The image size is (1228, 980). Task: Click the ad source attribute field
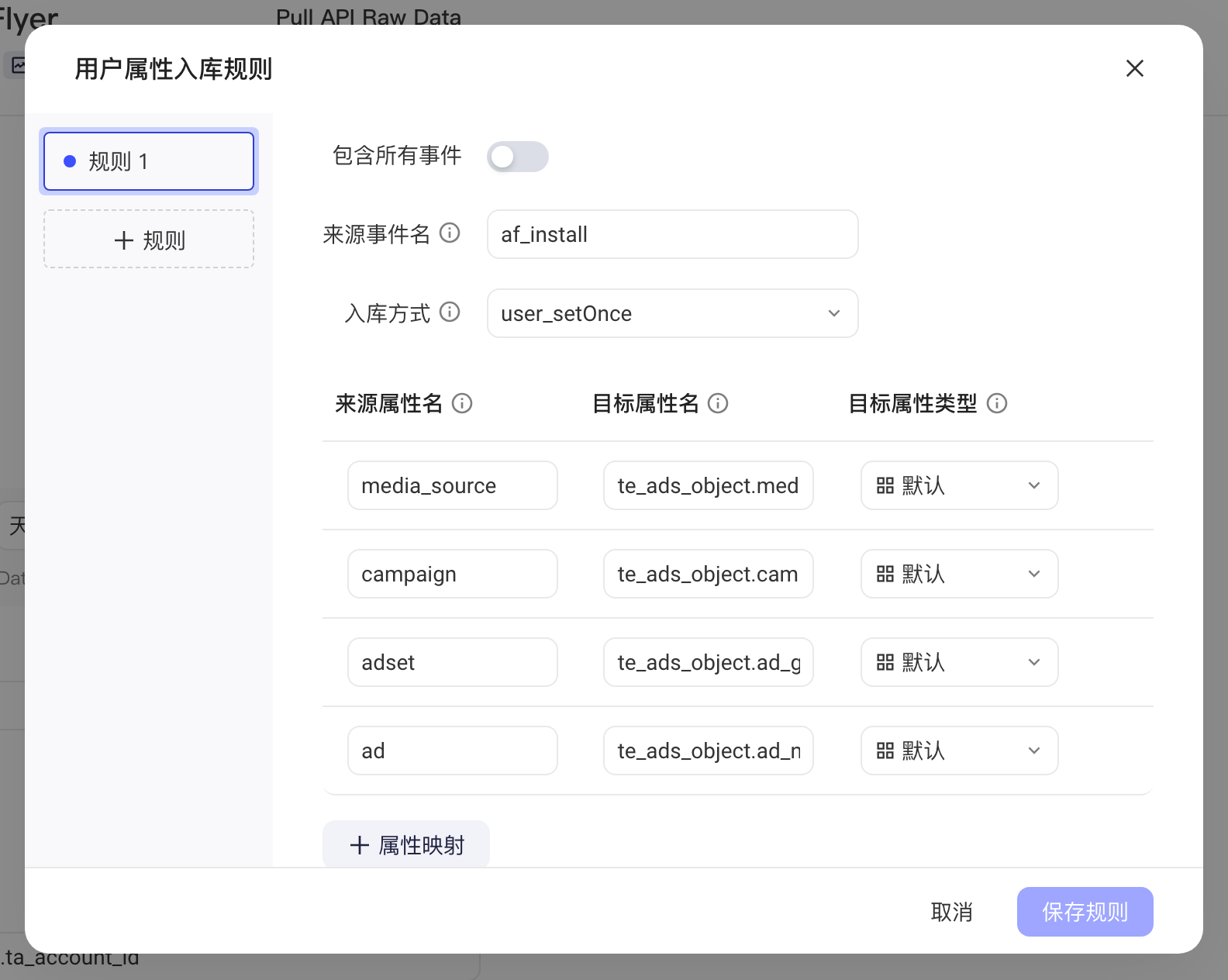[x=453, y=751]
